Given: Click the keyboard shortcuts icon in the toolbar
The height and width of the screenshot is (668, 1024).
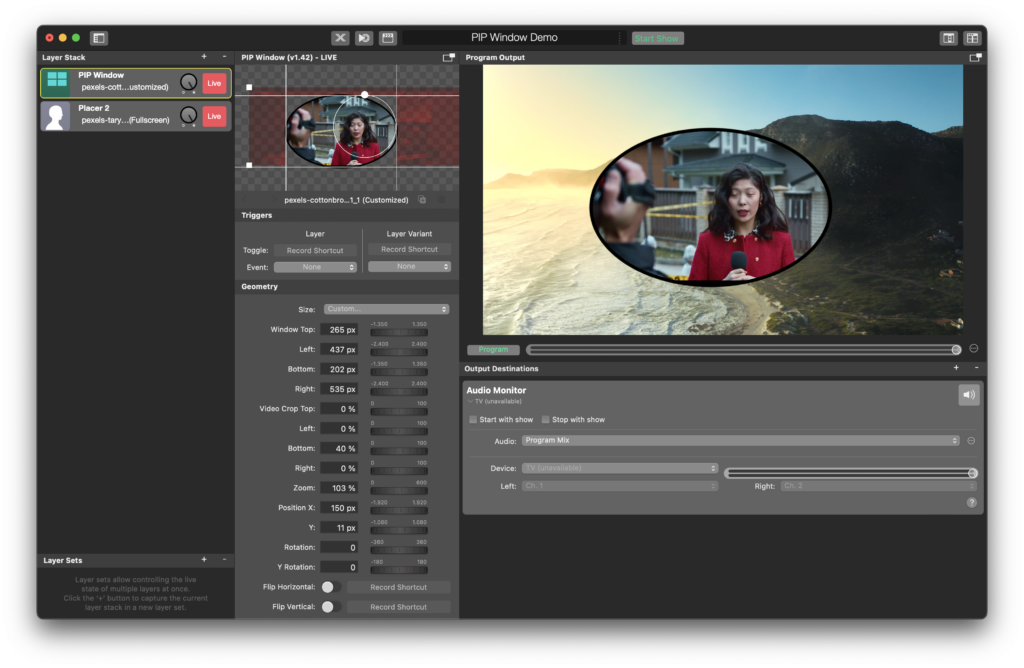Looking at the screenshot, I should (388, 36).
